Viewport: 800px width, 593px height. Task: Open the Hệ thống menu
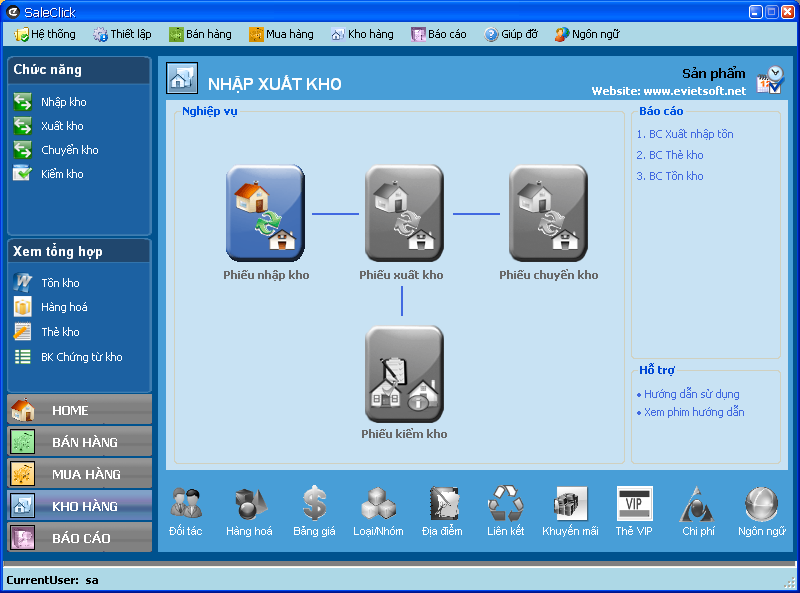coord(45,34)
